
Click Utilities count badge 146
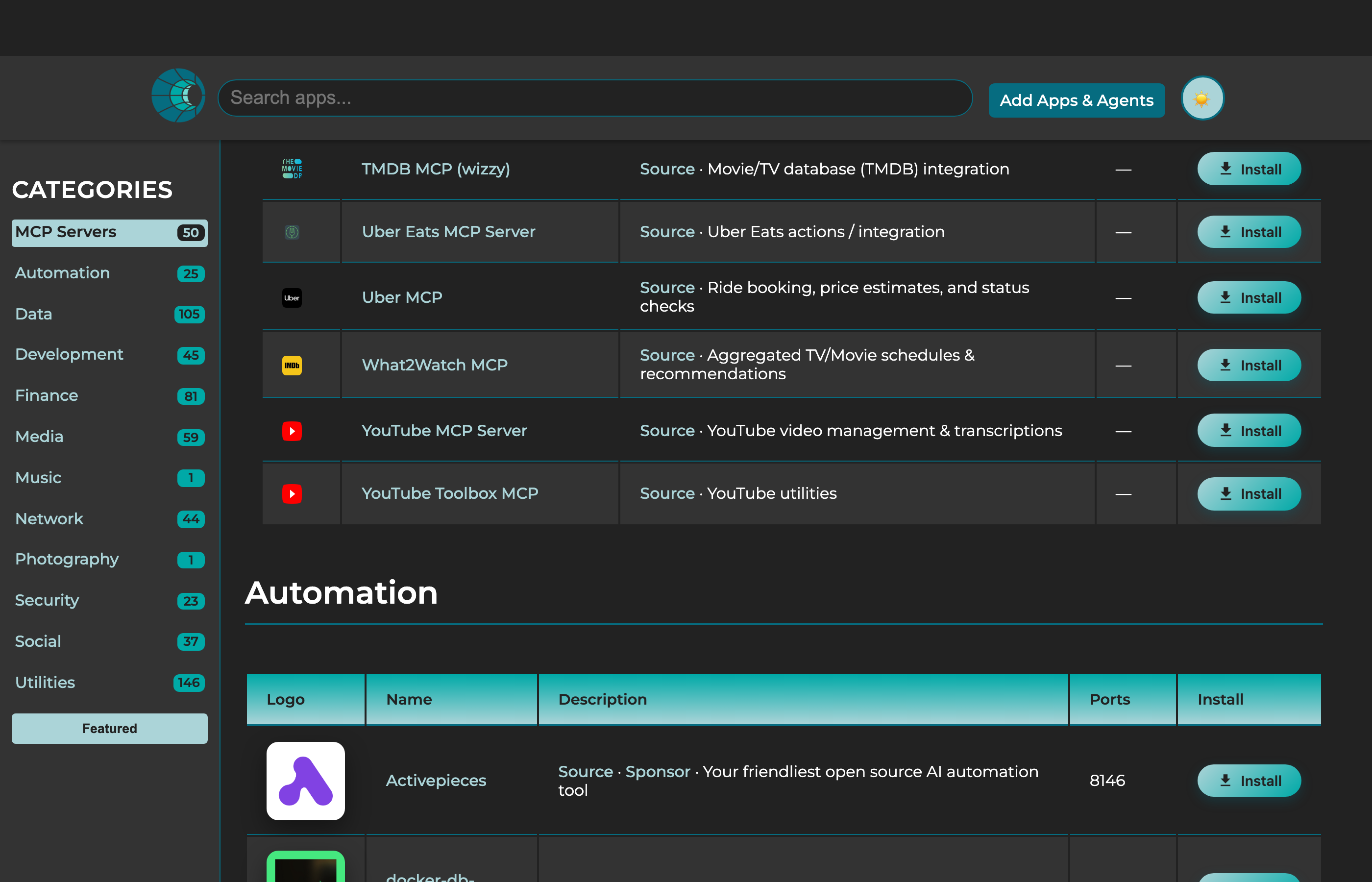point(189,683)
